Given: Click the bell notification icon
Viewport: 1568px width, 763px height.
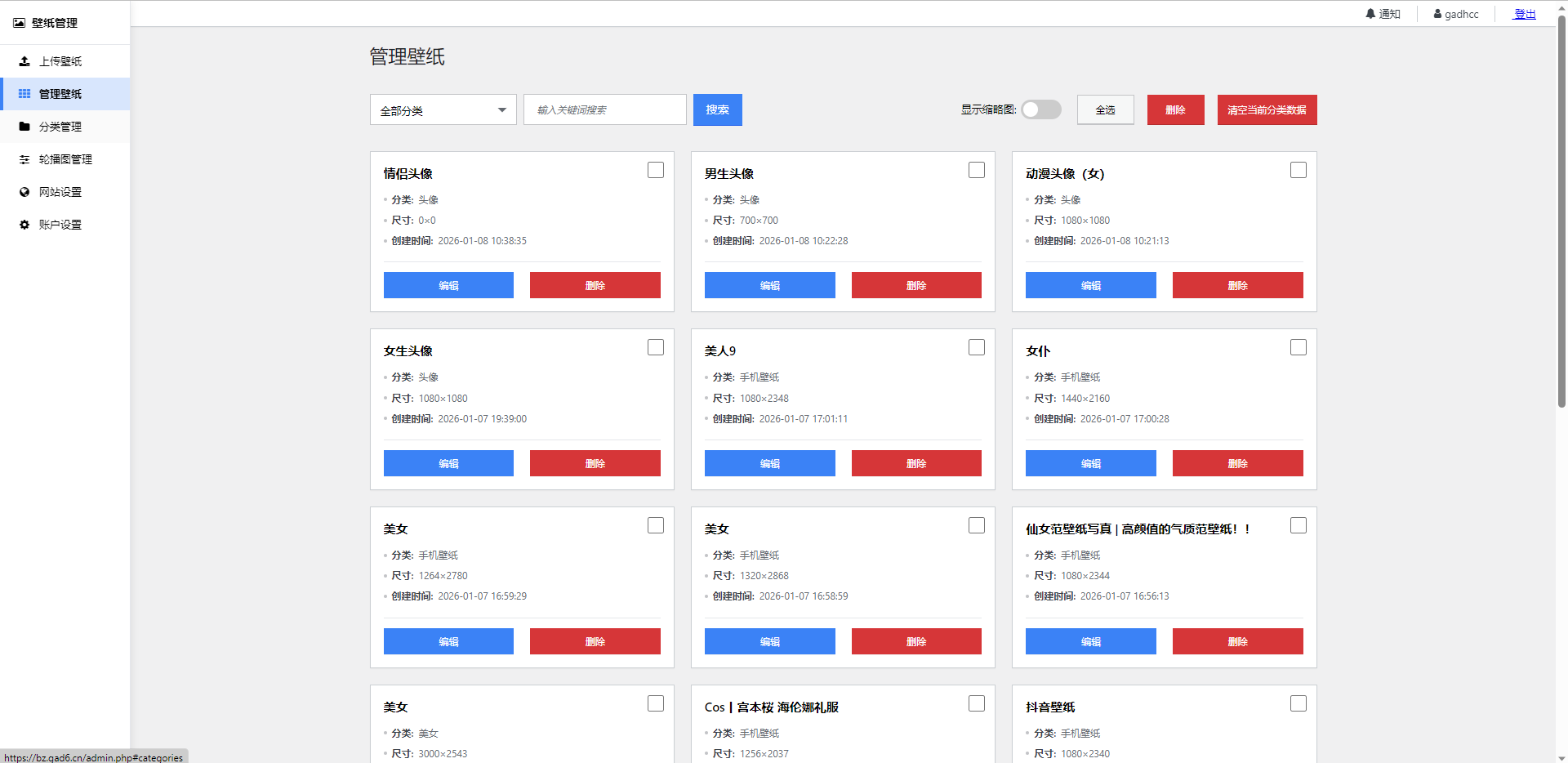Looking at the screenshot, I should [1370, 14].
